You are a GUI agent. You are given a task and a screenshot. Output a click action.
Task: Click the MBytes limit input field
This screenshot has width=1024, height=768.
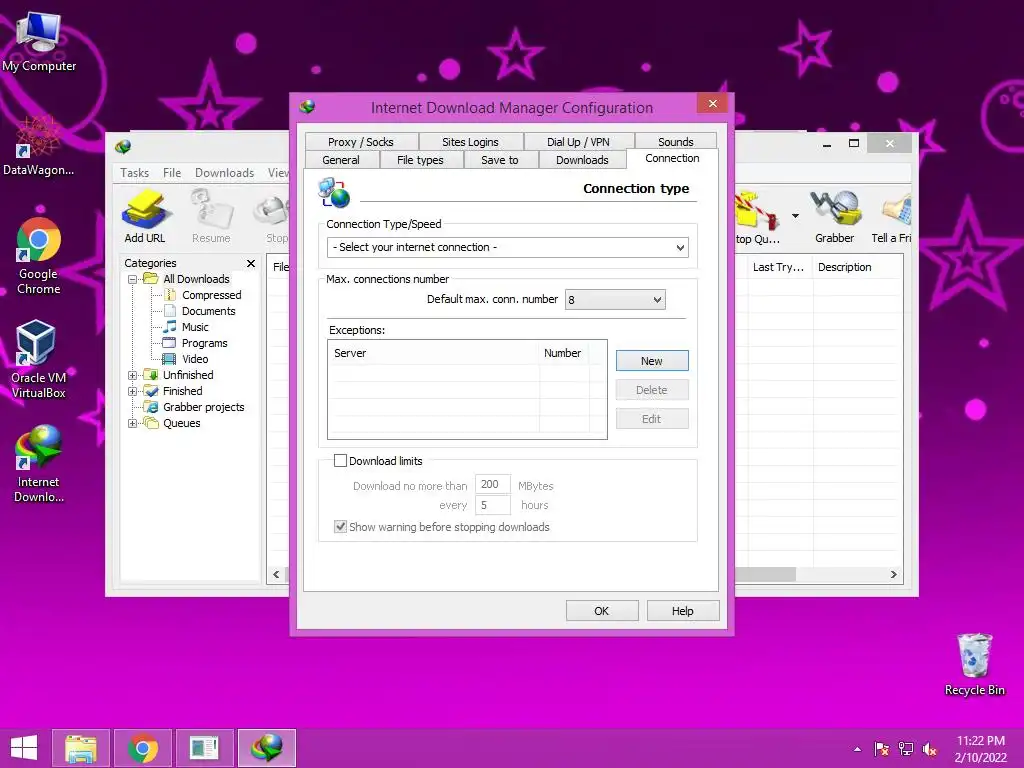tap(492, 485)
